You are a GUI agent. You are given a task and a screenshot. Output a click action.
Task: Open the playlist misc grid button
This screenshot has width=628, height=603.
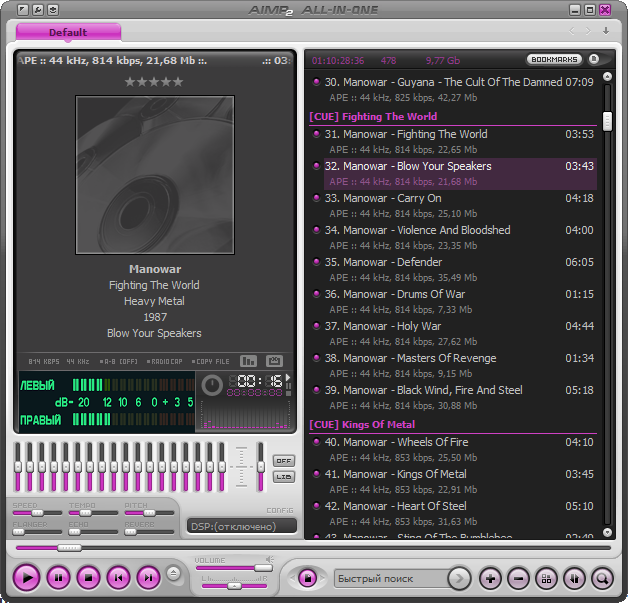click(546, 579)
